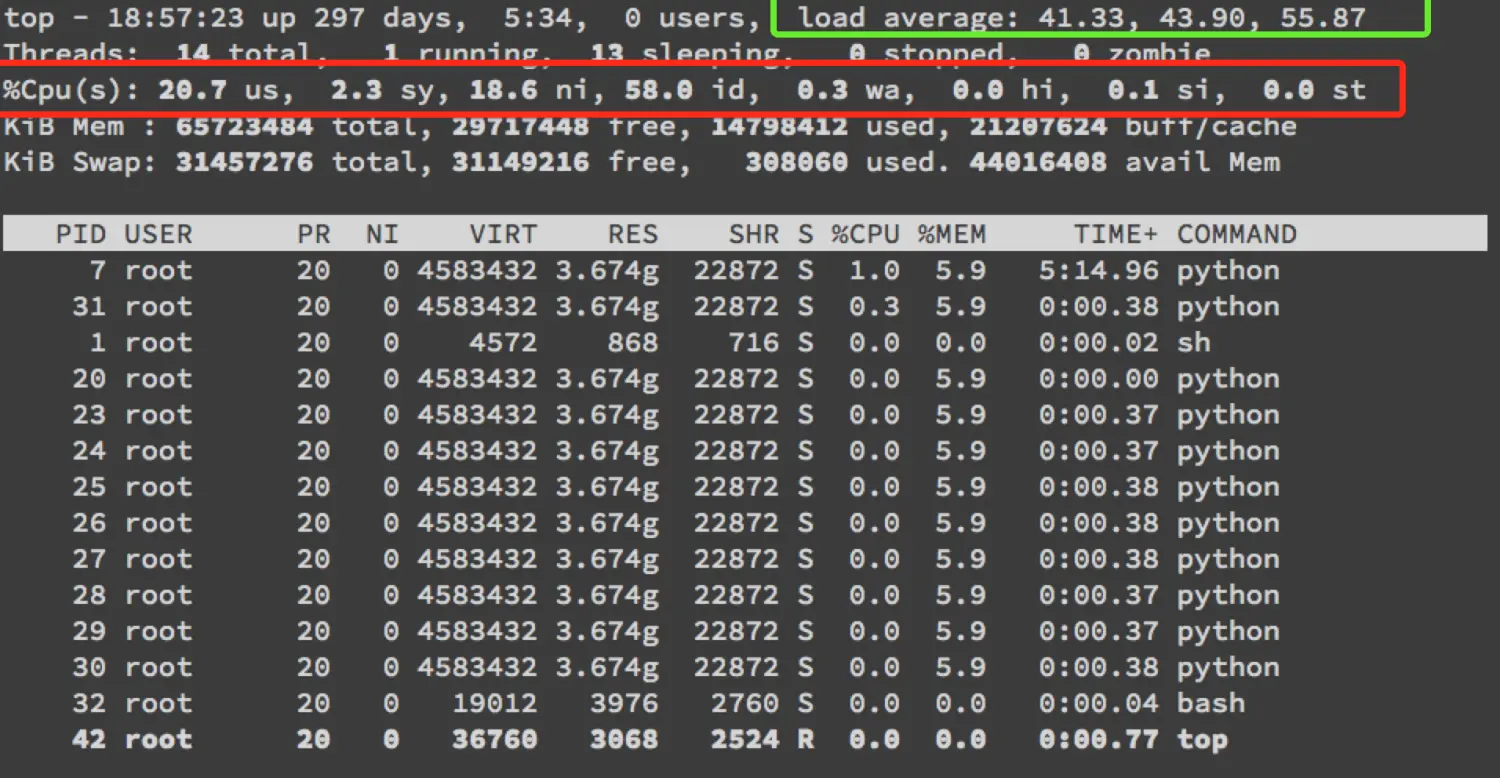Click the buff/cache value 21207624
Screen dimensions: 1500x778
[x=1039, y=126]
